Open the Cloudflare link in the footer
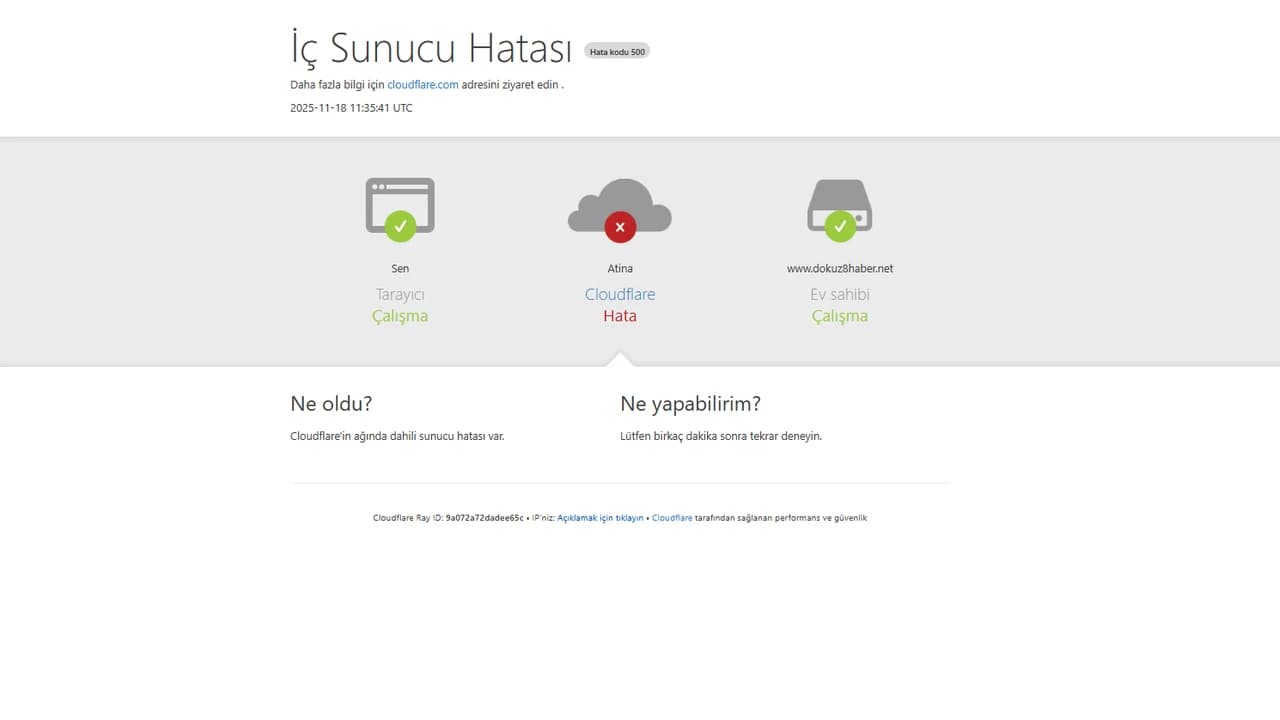Image resolution: width=1280 pixels, height=720 pixels. pyautogui.click(x=672, y=518)
